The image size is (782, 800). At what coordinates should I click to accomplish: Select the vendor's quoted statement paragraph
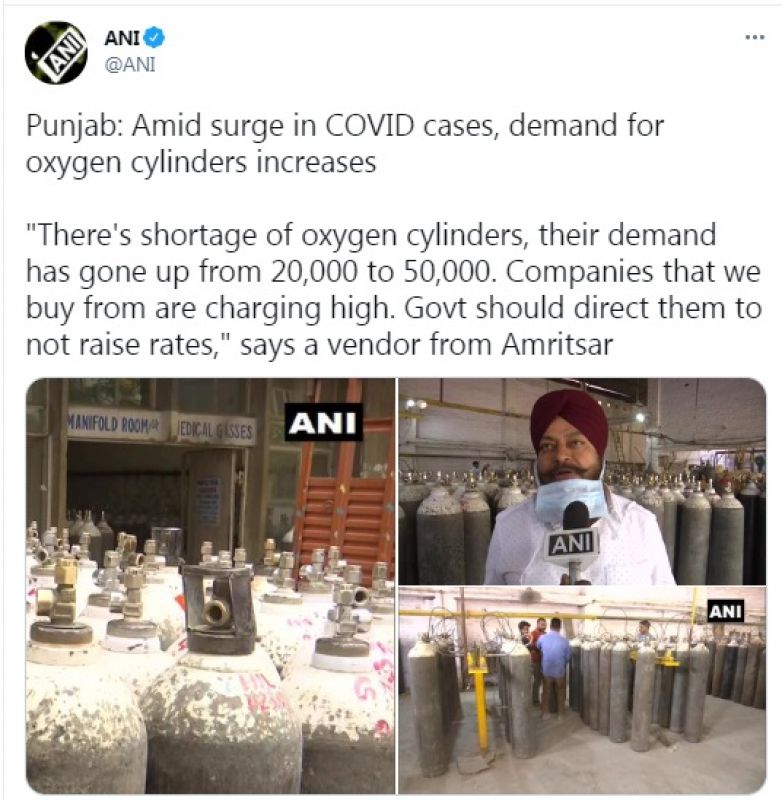[393, 290]
